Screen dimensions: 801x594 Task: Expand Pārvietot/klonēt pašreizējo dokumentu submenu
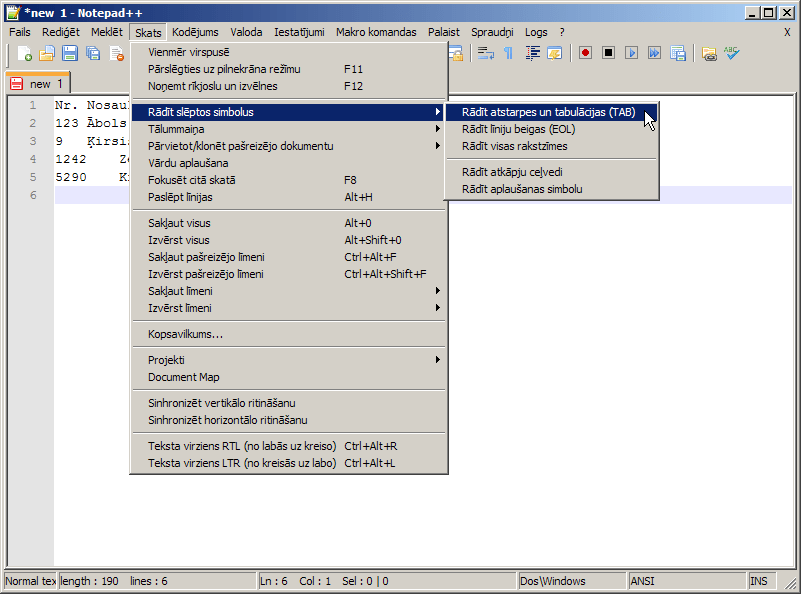click(x=289, y=146)
